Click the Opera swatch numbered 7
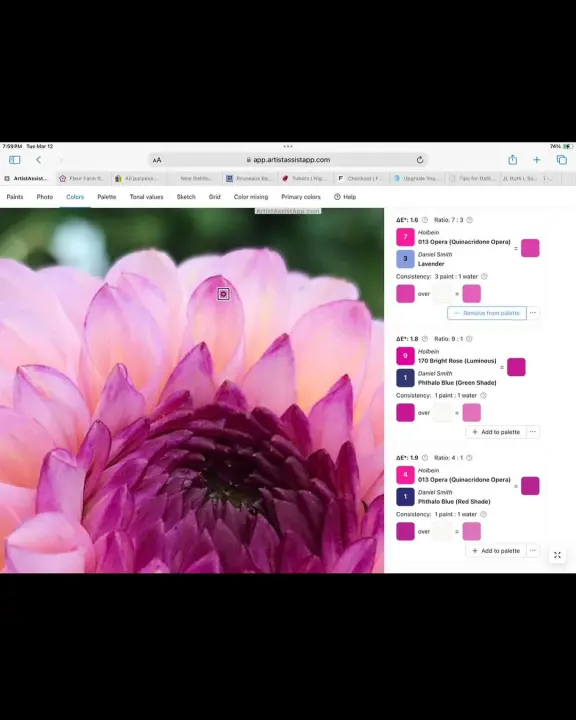 [x=405, y=237]
